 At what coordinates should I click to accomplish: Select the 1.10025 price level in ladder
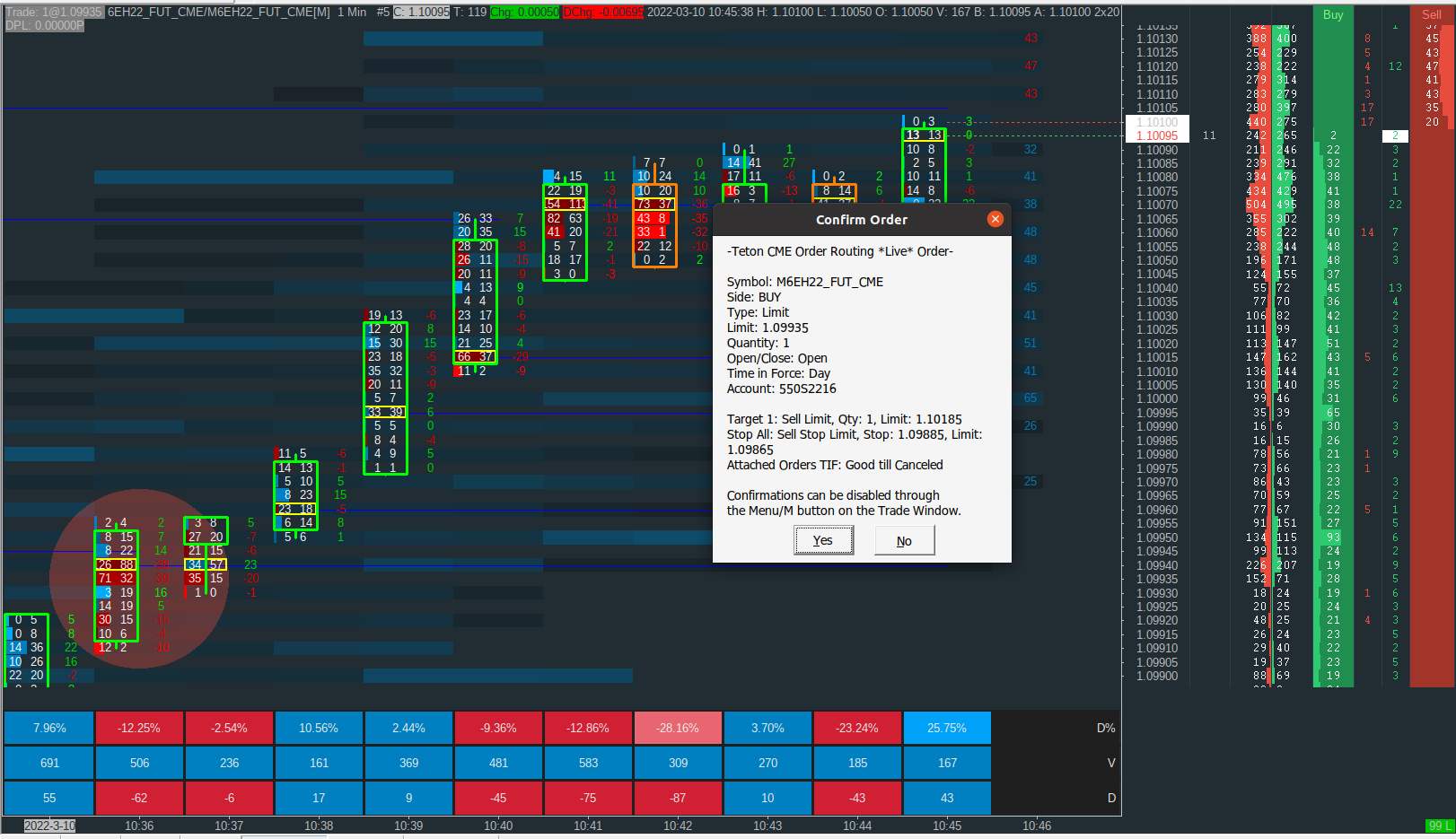1157,329
